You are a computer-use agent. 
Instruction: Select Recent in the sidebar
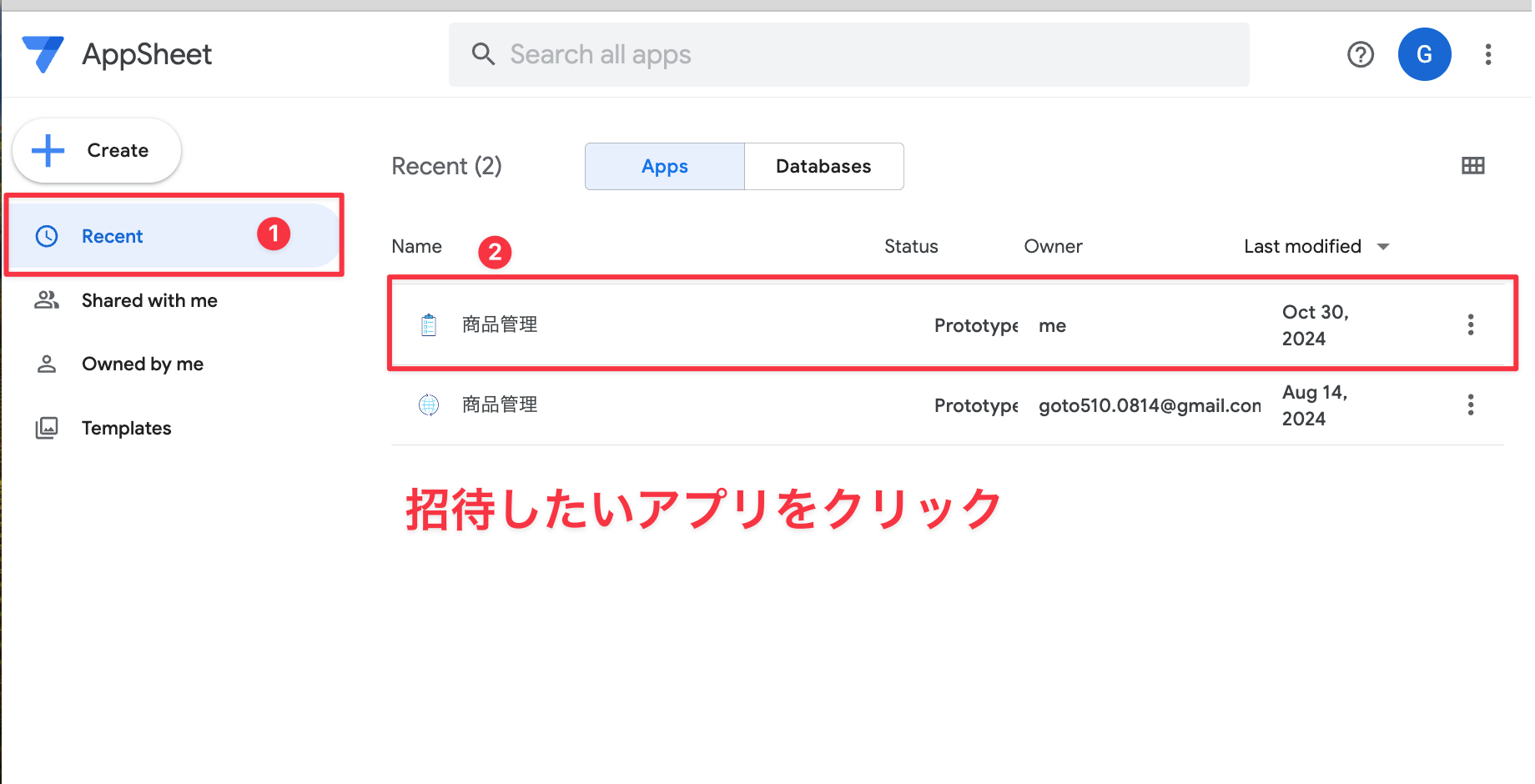point(175,236)
